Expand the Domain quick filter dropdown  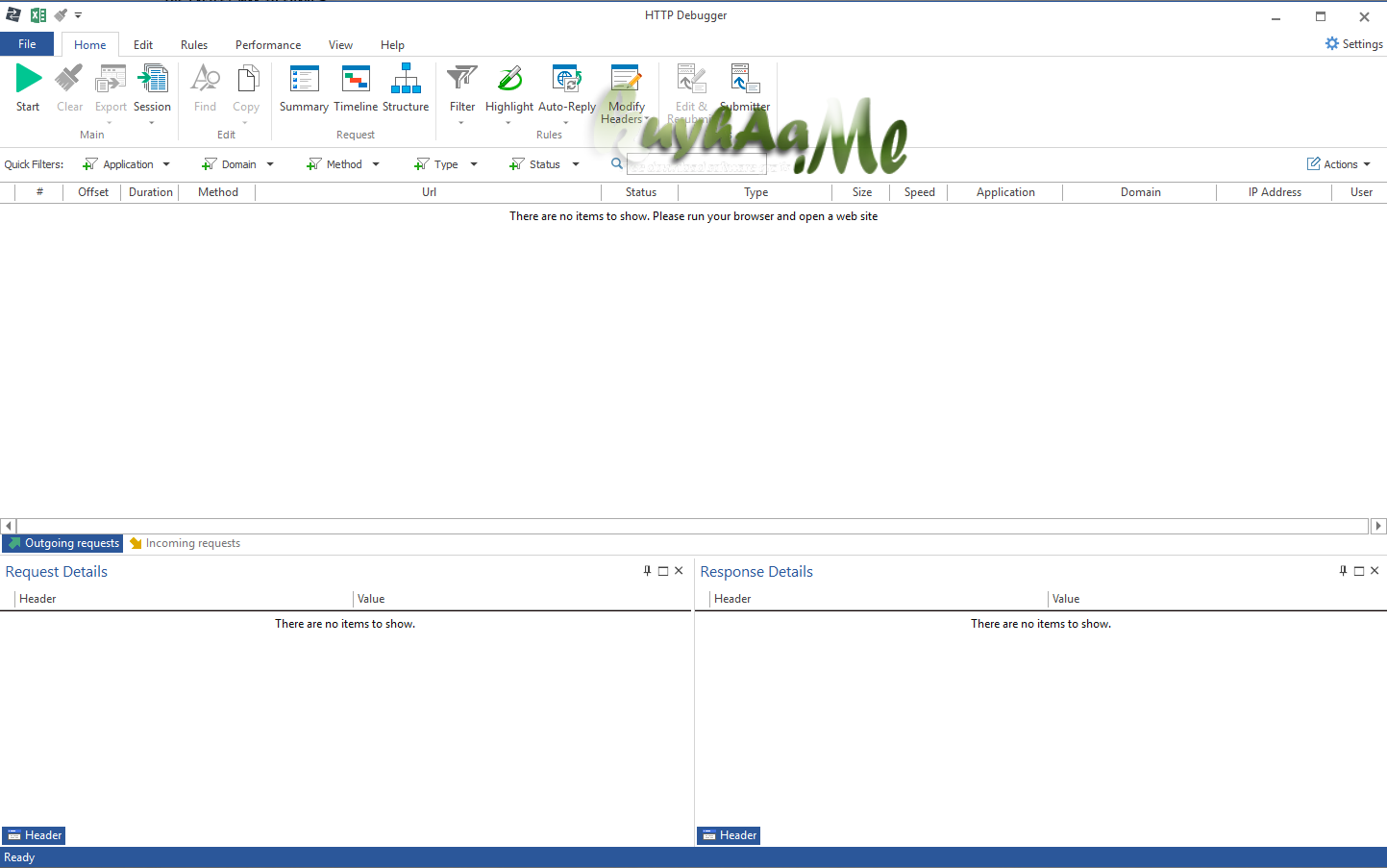[270, 164]
